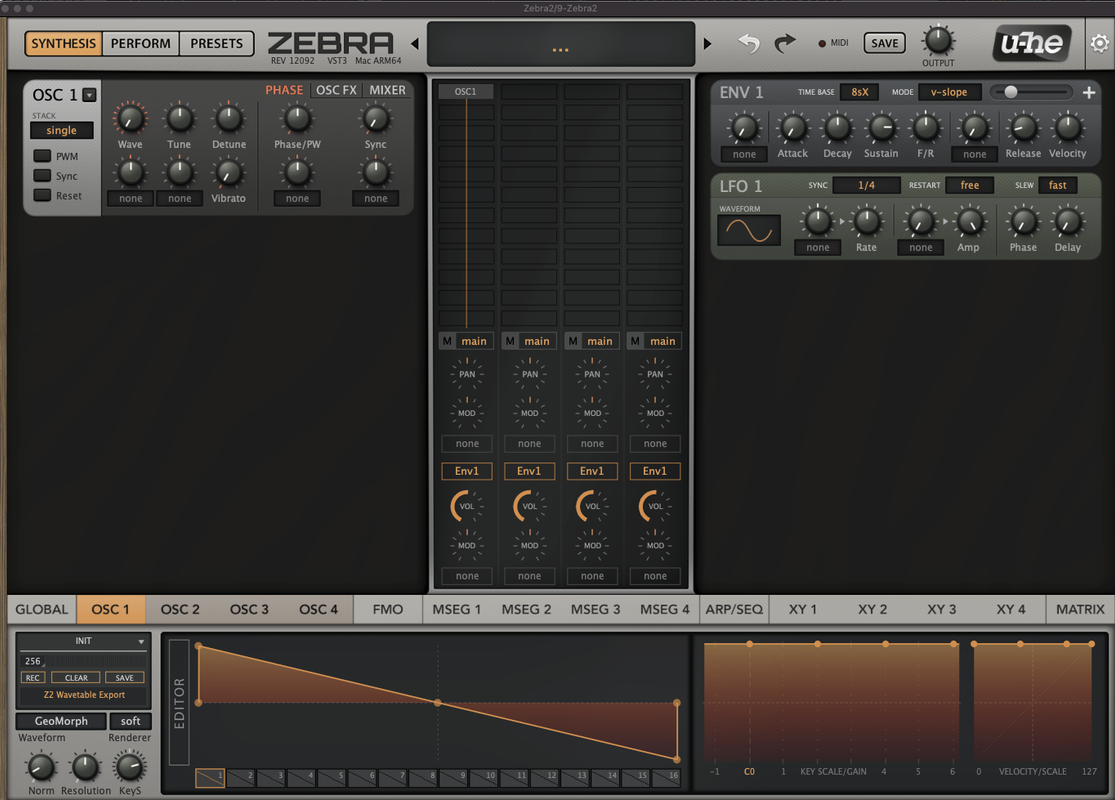This screenshot has width=1115, height=800.
Task: Click the MIDI indicator light
Action: [x=822, y=43]
